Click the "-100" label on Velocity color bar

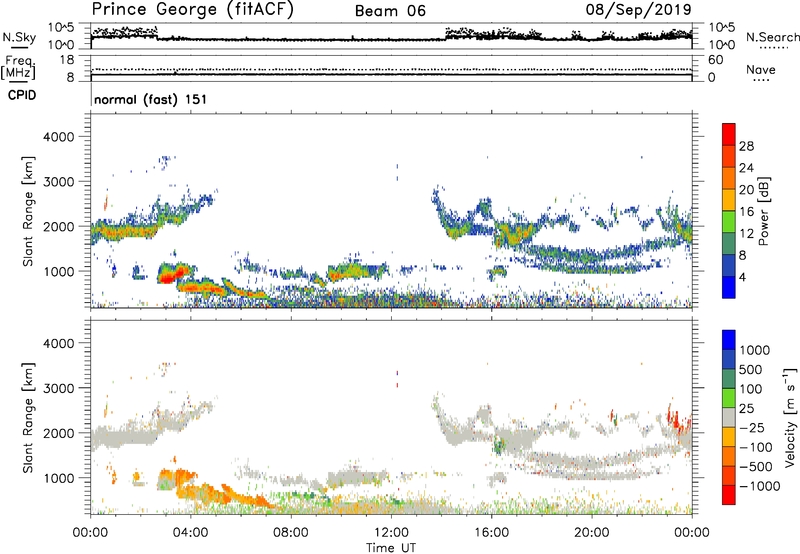click(x=755, y=447)
